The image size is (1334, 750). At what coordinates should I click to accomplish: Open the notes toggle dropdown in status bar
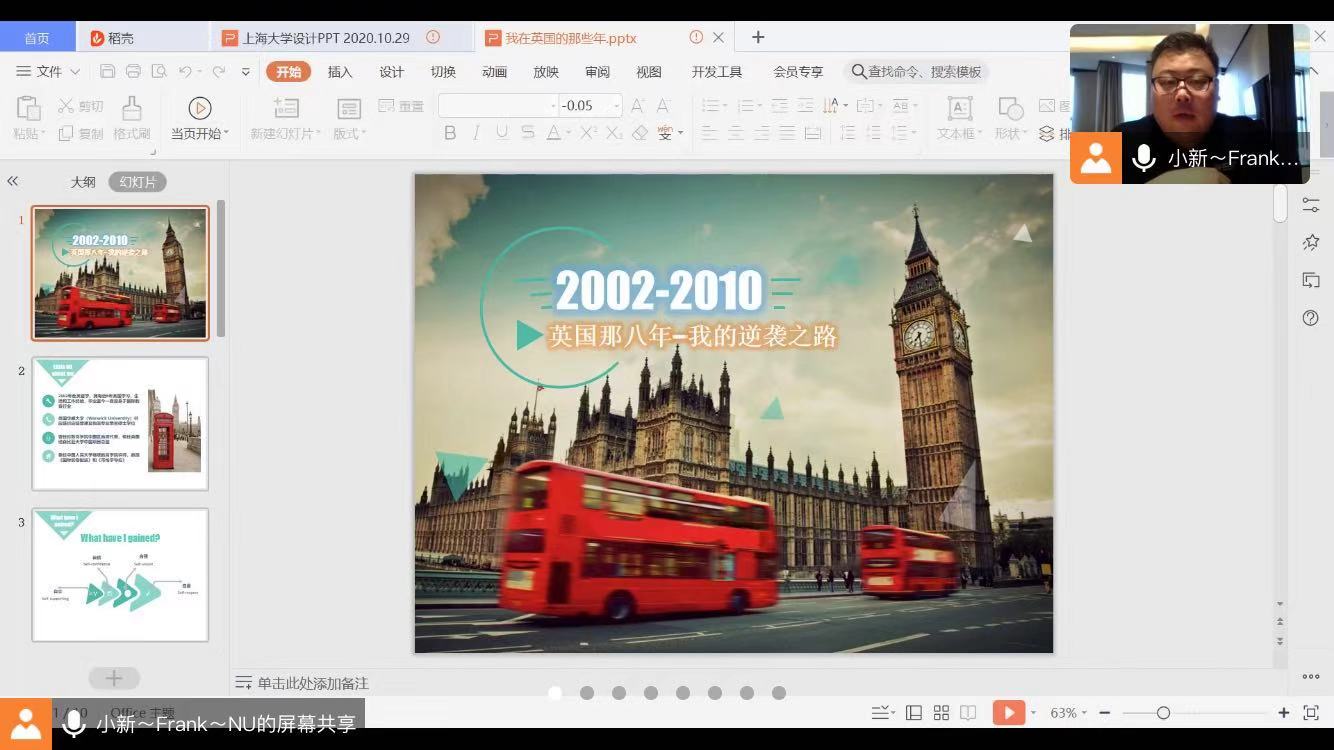(882, 713)
